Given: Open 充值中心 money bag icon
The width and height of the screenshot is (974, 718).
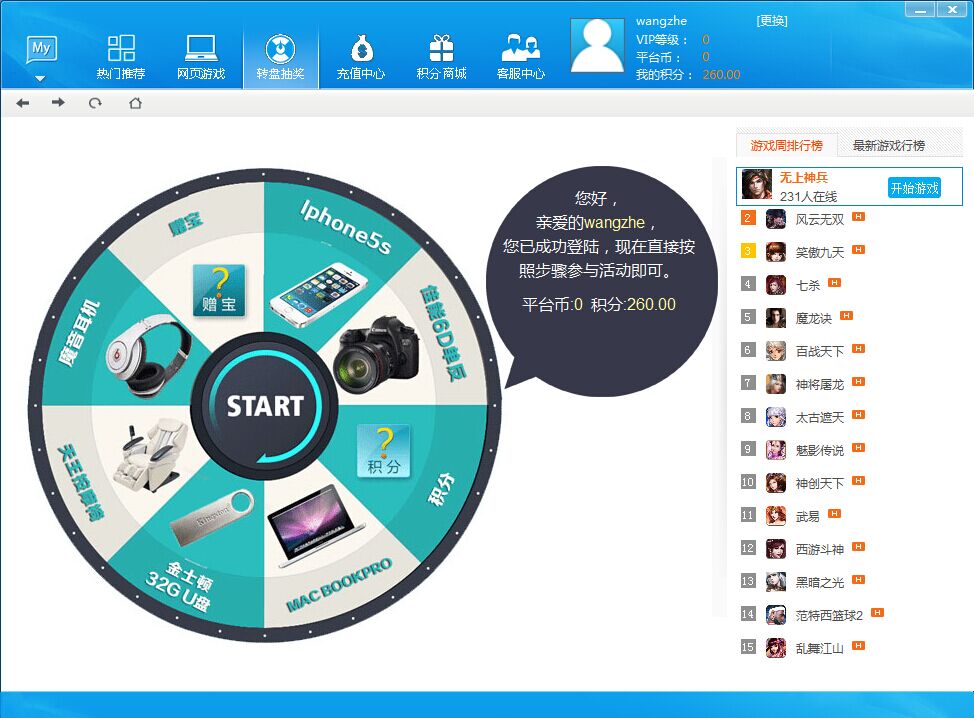Looking at the screenshot, I should [361, 48].
